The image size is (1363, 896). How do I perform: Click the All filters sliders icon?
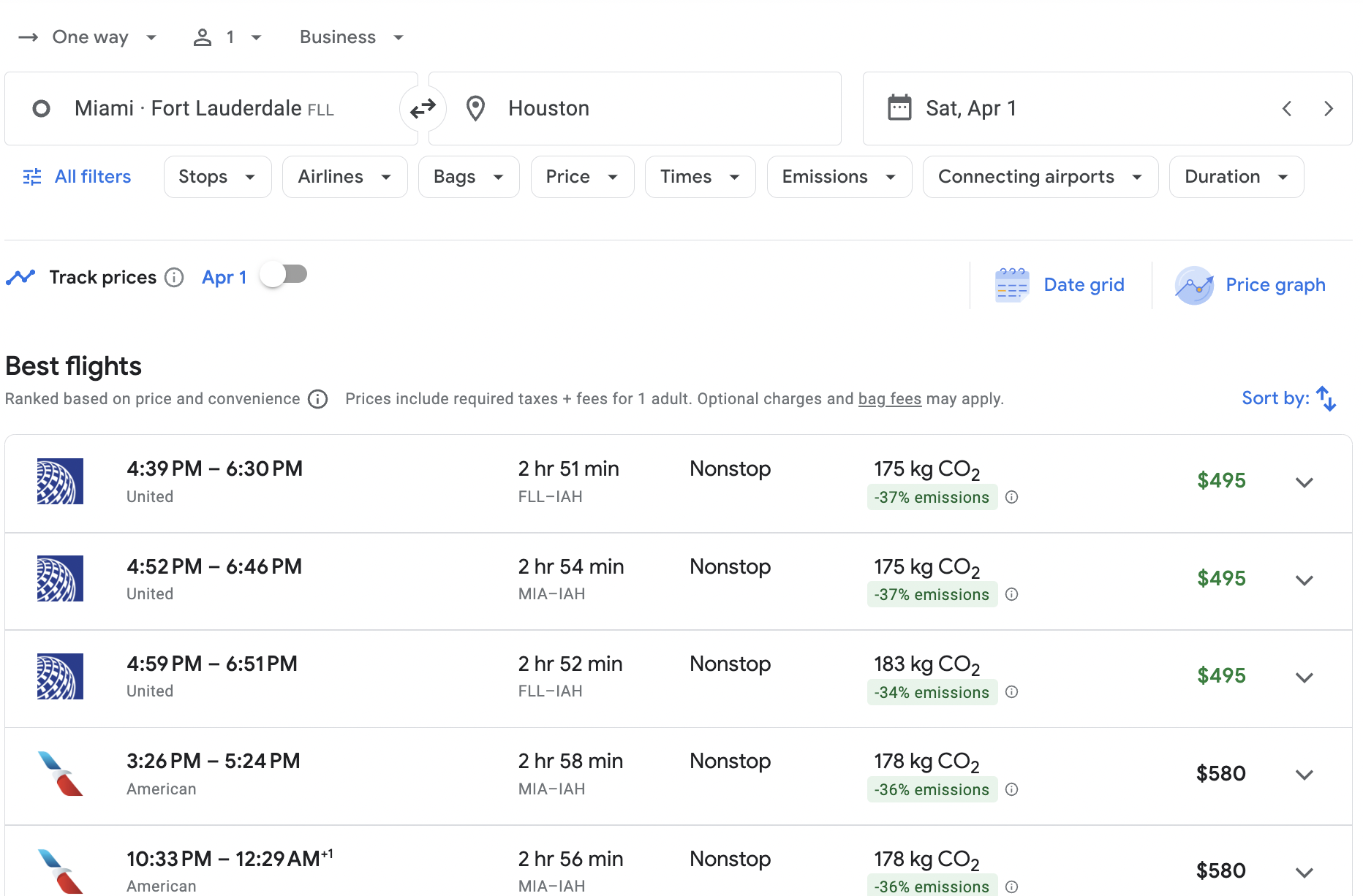pyautogui.click(x=32, y=177)
